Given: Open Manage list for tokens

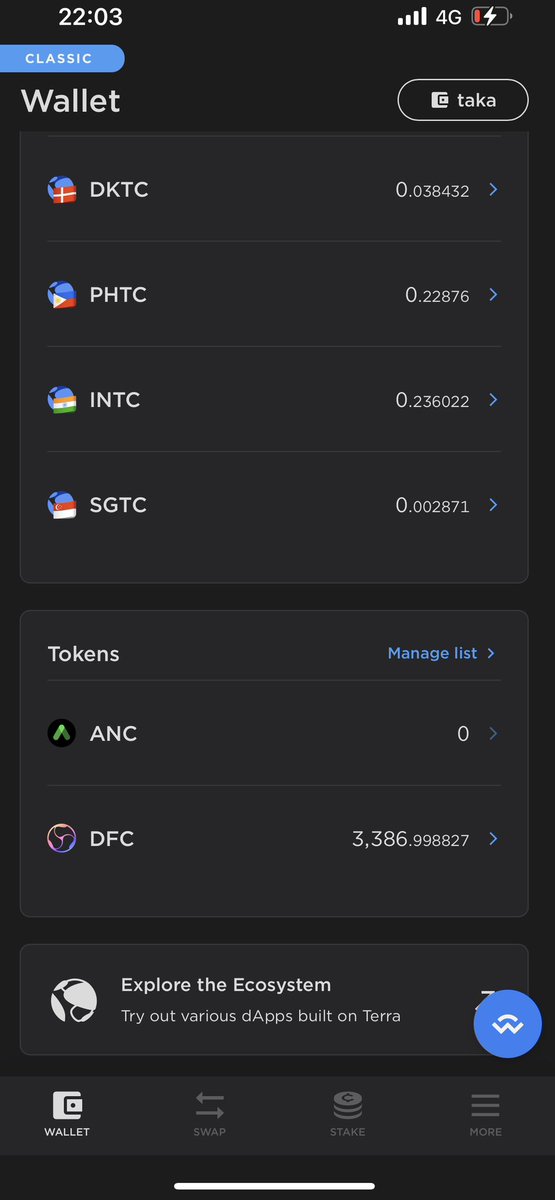Looking at the screenshot, I should click(441, 653).
